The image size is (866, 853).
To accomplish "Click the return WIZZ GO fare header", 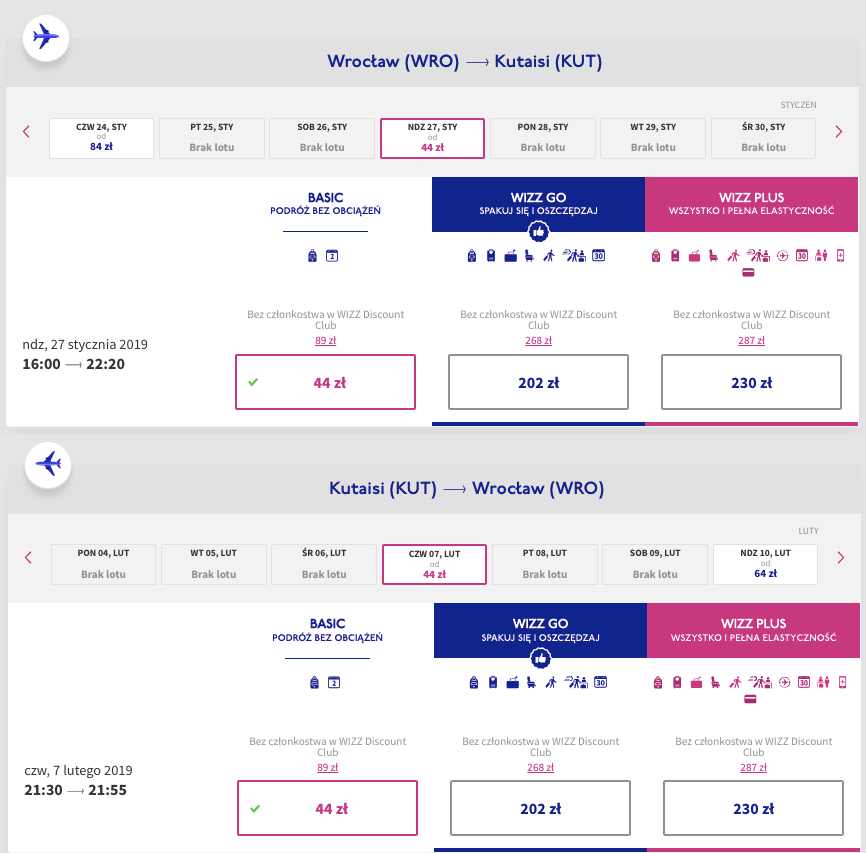I will pyautogui.click(x=540, y=630).
